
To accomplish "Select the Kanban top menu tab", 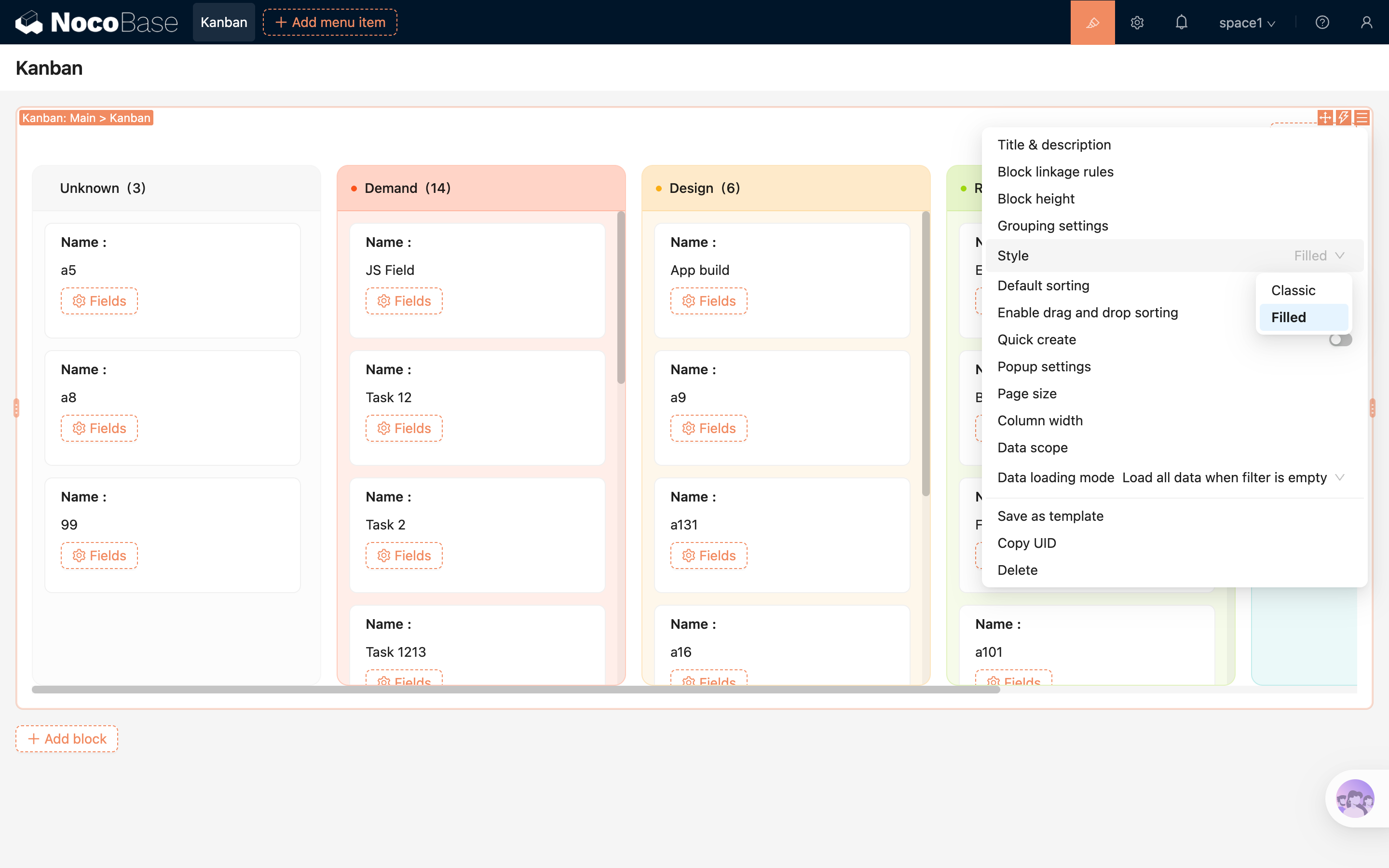I will (x=224, y=22).
